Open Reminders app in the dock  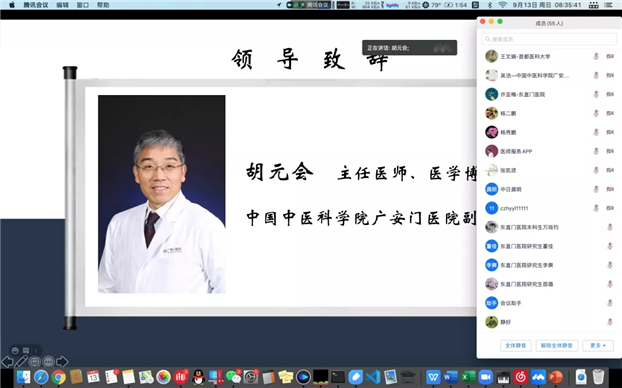tap(111, 376)
